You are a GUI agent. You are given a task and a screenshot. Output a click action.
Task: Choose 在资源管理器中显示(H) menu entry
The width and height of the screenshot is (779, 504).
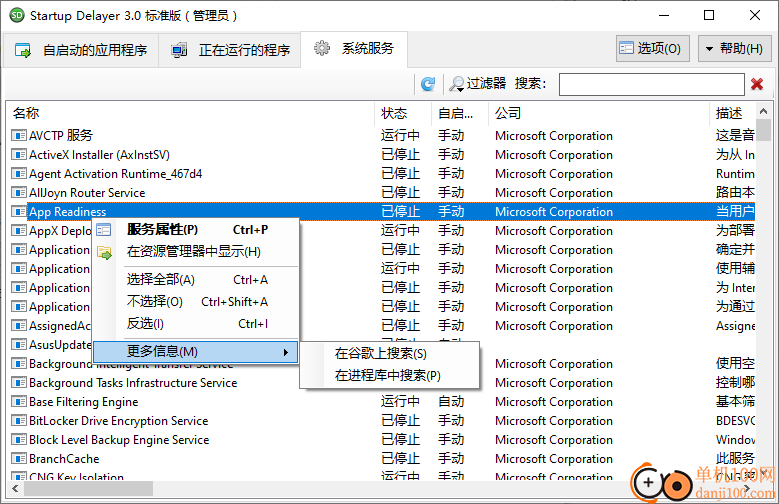(197, 252)
